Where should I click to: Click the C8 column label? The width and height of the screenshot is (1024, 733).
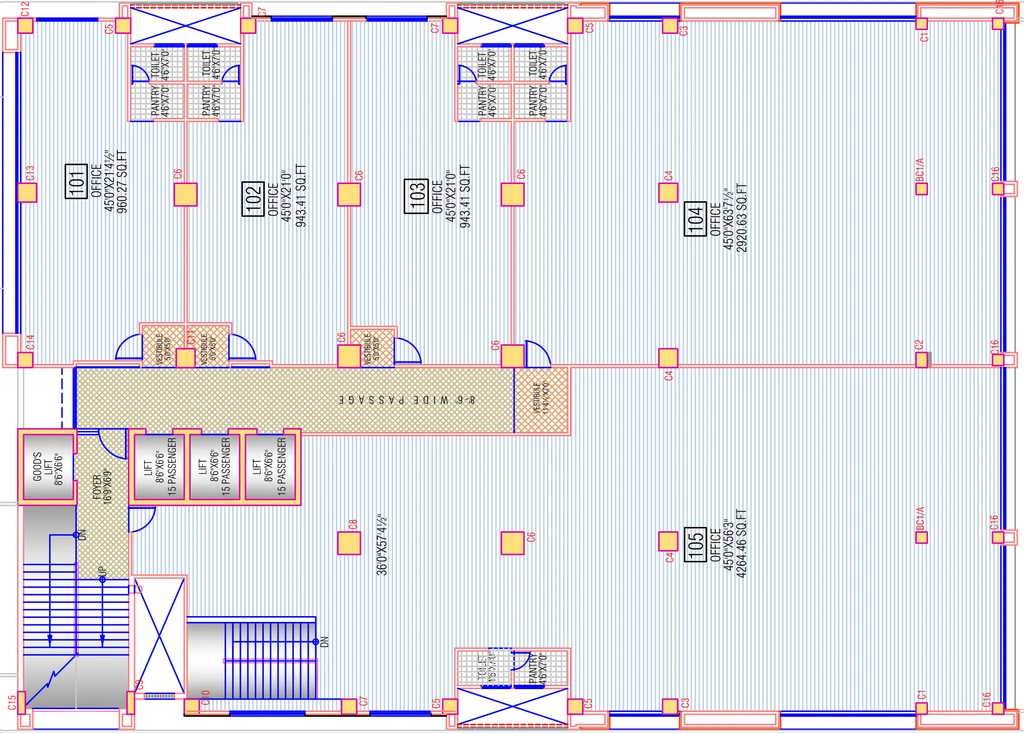point(353,525)
